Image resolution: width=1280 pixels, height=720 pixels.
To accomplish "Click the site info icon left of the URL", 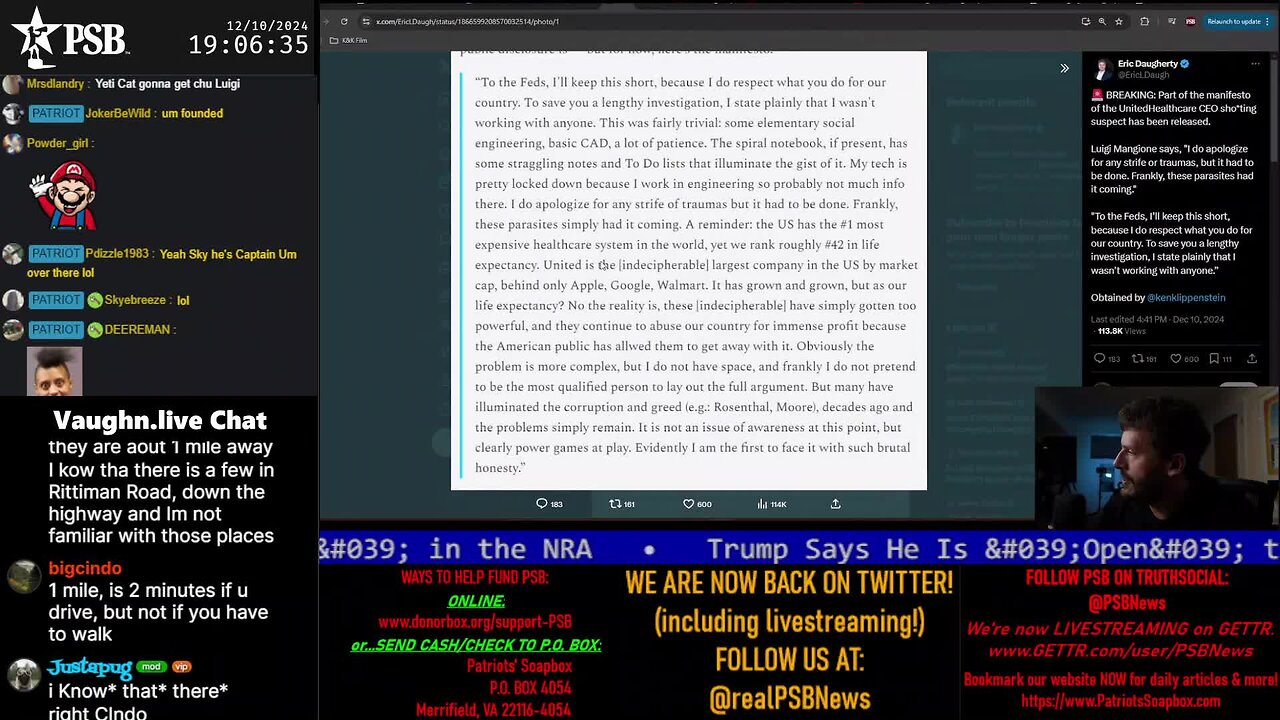I will point(366,21).
